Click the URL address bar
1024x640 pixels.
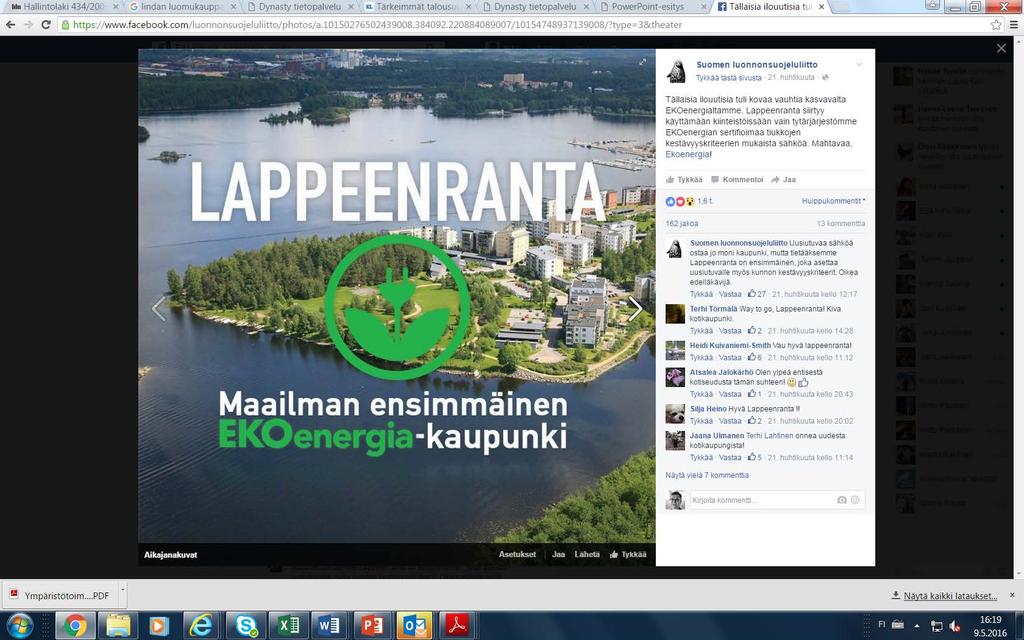pos(522,25)
